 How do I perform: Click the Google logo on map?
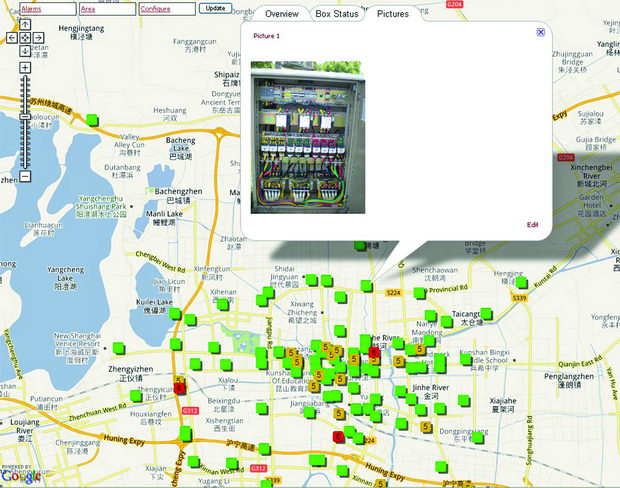pos(21,476)
